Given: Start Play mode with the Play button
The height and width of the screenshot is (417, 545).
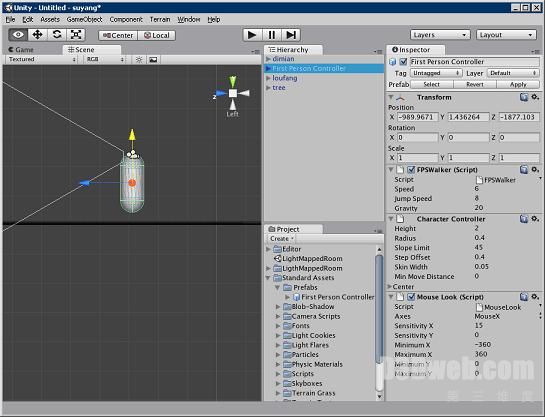Looking at the screenshot, I should 252,35.
